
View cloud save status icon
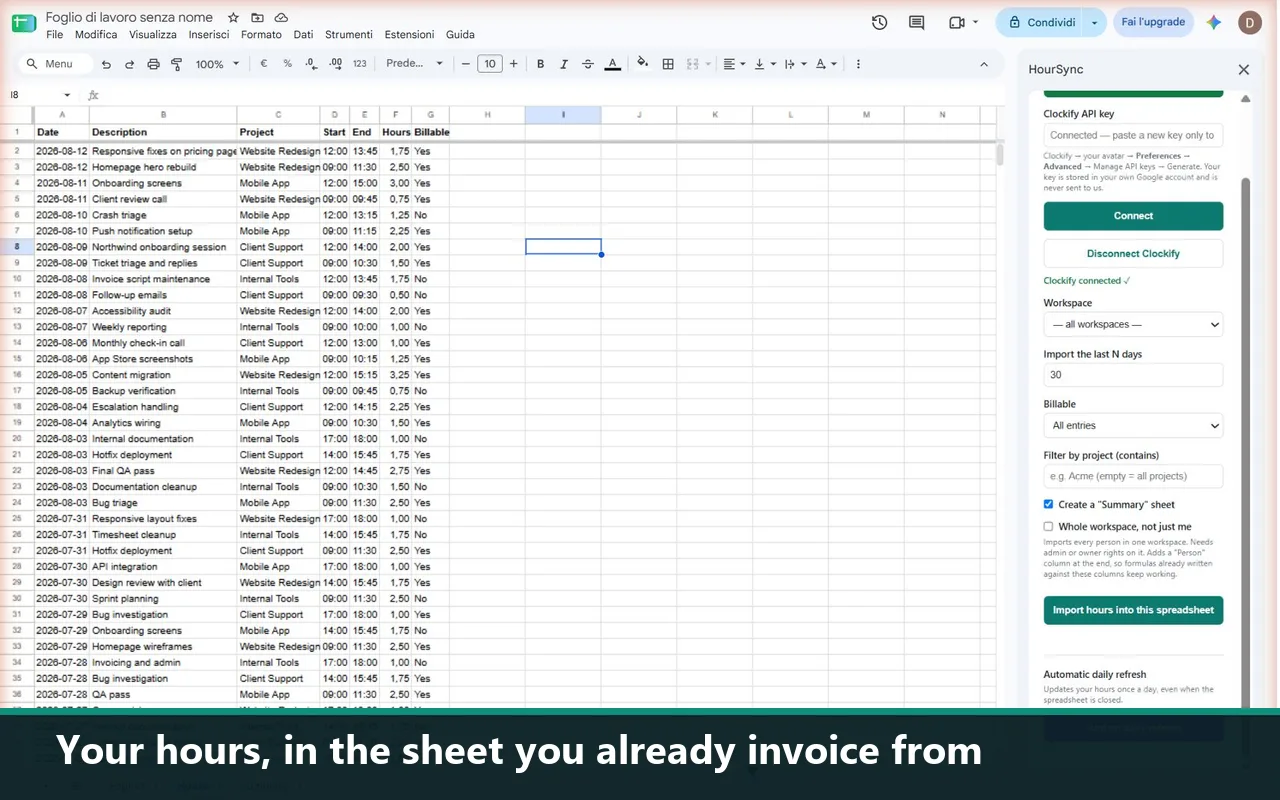(x=282, y=18)
